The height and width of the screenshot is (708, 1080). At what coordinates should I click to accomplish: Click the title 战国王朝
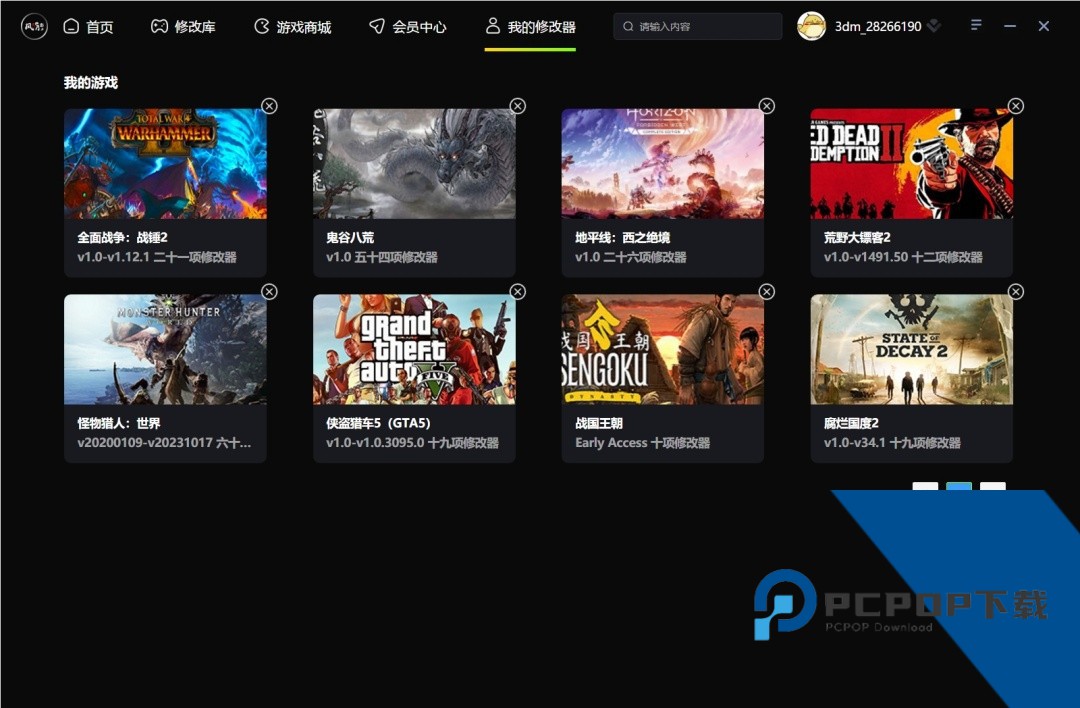[599, 424]
